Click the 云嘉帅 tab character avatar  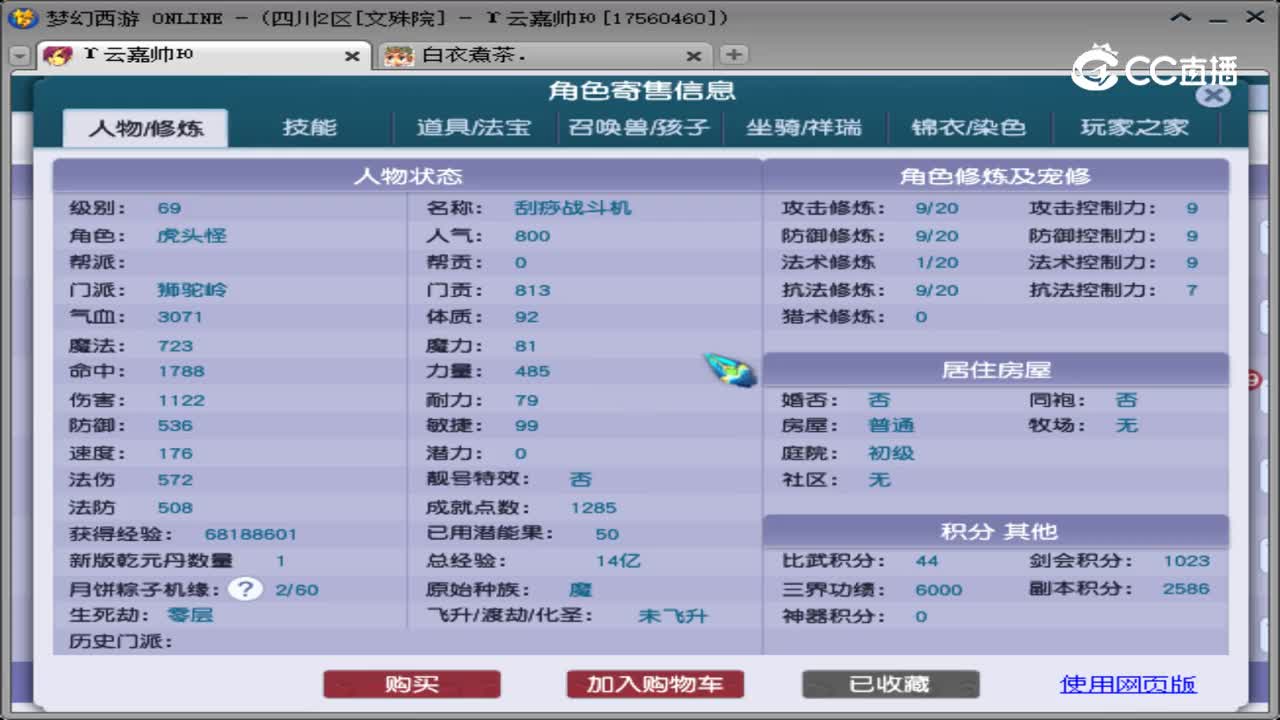click(x=58, y=55)
